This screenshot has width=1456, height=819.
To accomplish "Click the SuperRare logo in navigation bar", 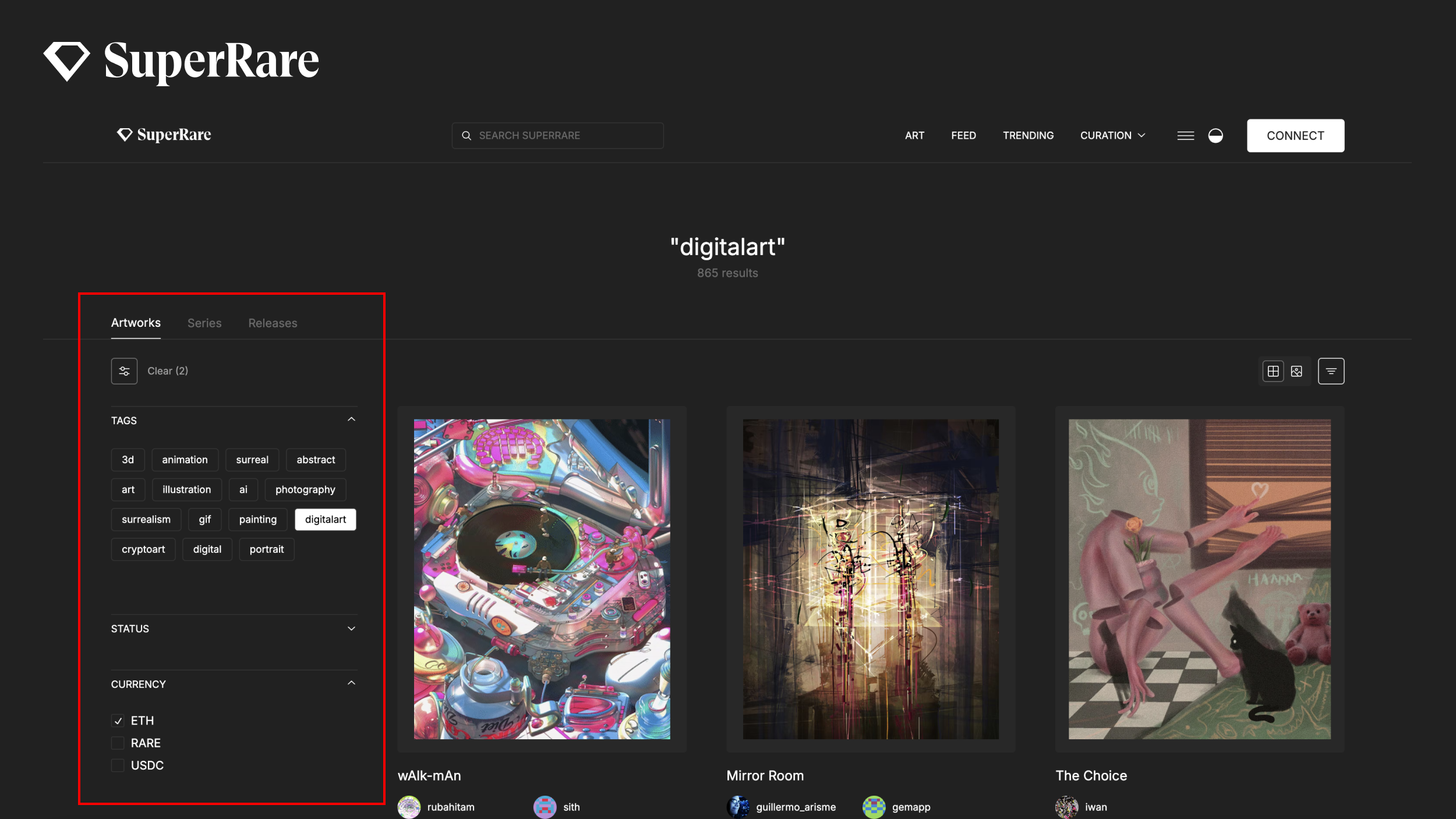I will click(164, 135).
